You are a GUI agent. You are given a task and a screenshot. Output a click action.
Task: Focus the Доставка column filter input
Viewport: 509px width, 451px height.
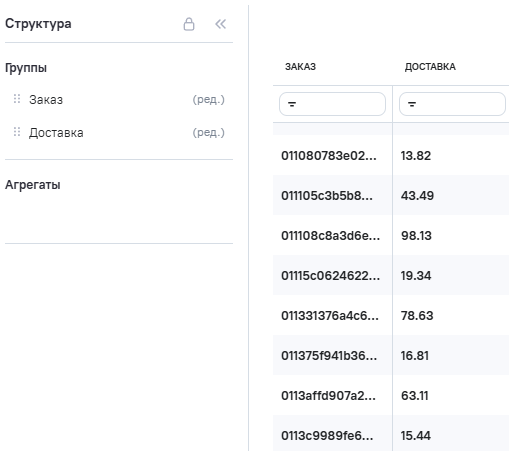[x=452, y=104]
